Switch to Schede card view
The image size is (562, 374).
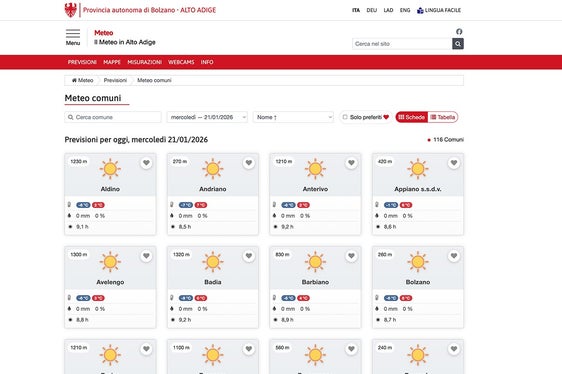(x=411, y=117)
